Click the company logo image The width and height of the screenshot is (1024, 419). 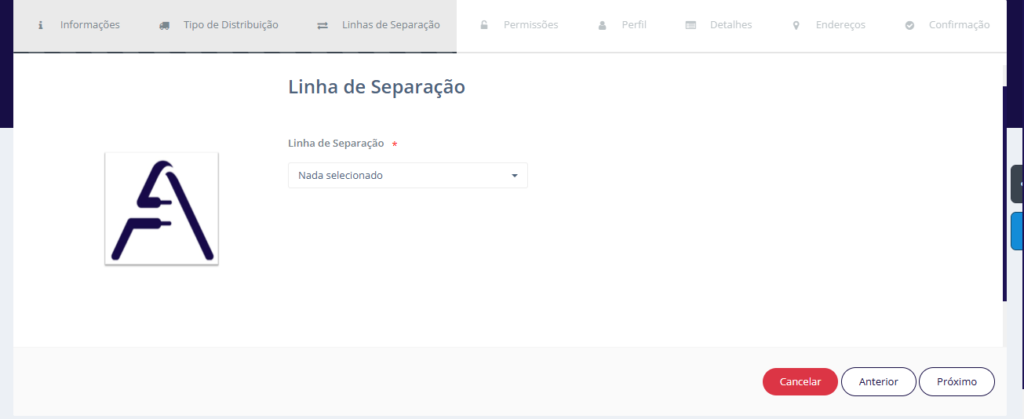[x=162, y=209]
